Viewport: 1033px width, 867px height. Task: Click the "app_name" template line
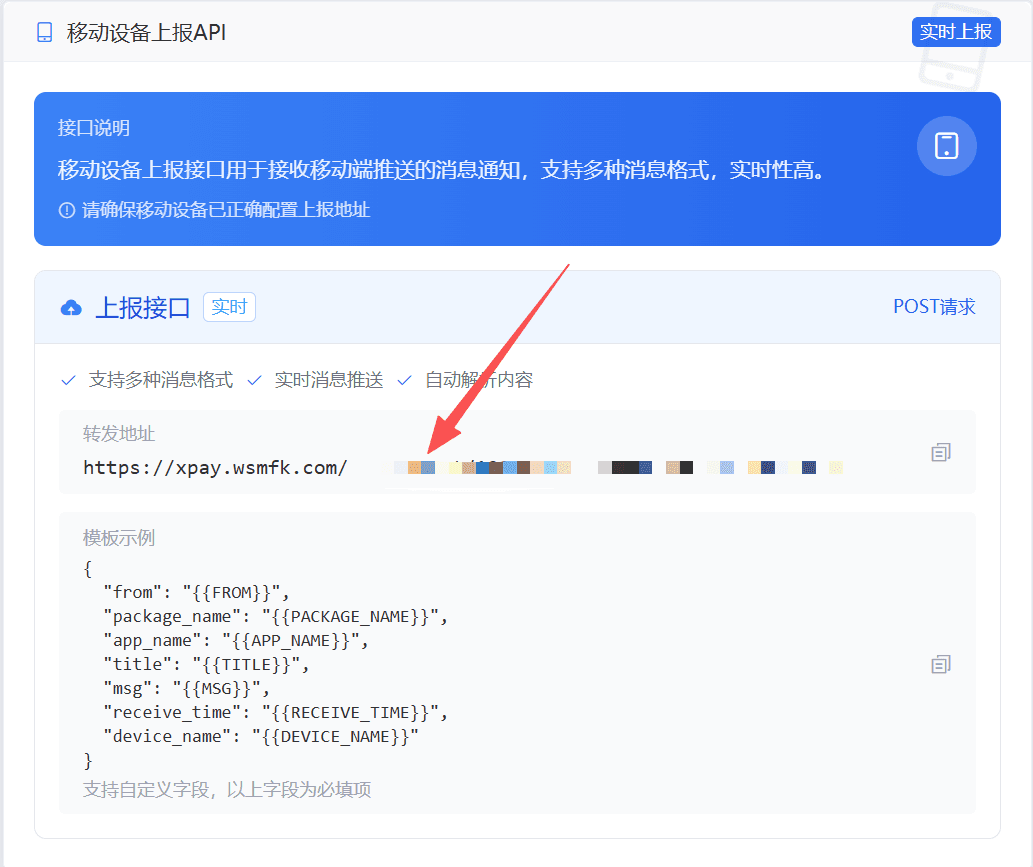(236, 640)
